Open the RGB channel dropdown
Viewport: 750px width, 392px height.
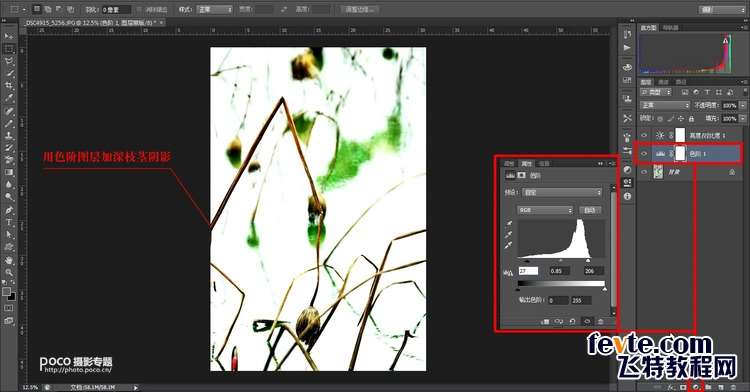(x=545, y=210)
